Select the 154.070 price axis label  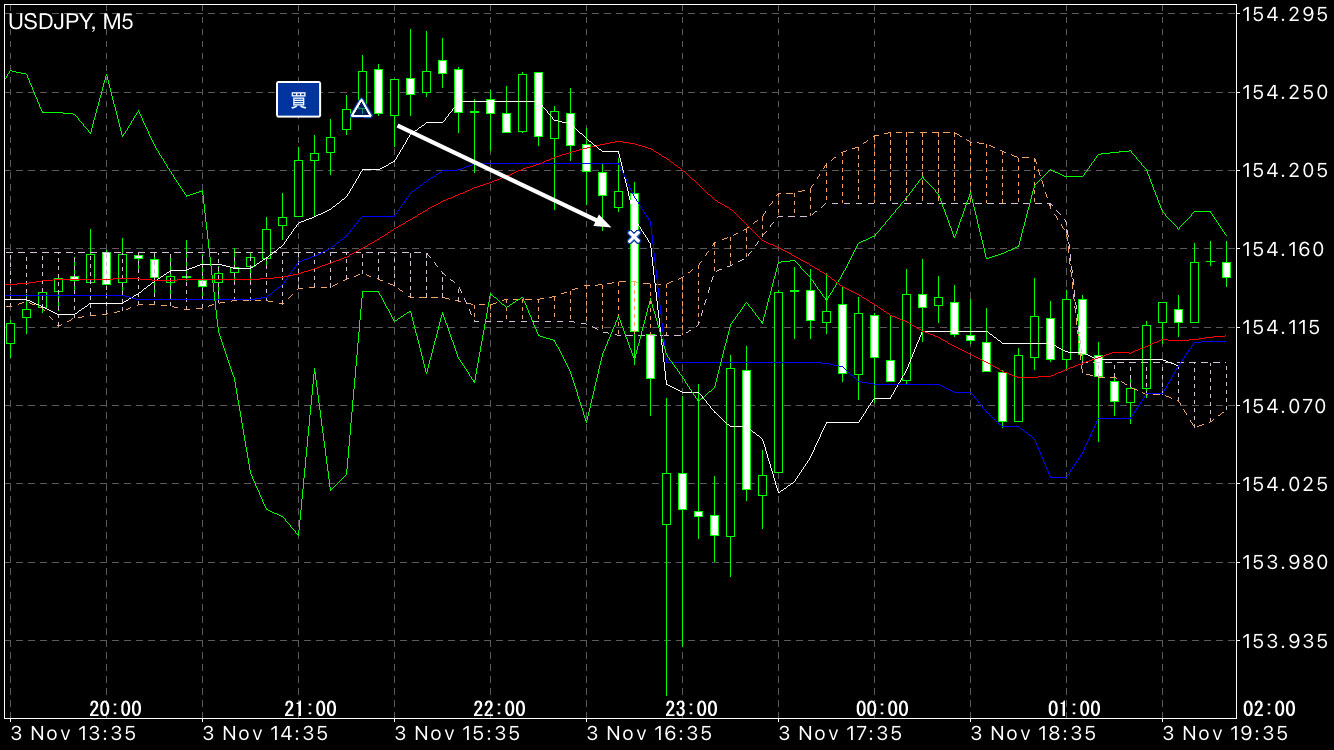(x=1282, y=406)
